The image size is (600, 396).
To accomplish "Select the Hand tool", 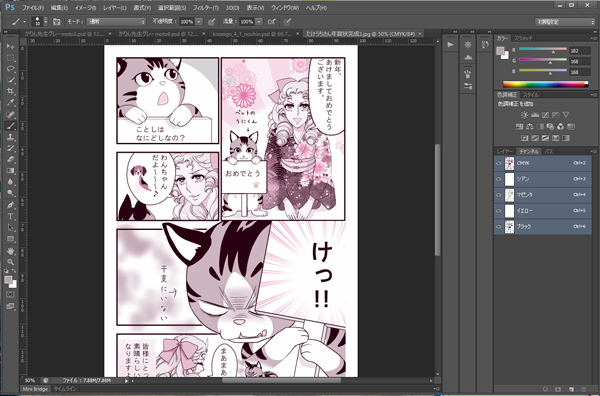I will tap(10, 251).
